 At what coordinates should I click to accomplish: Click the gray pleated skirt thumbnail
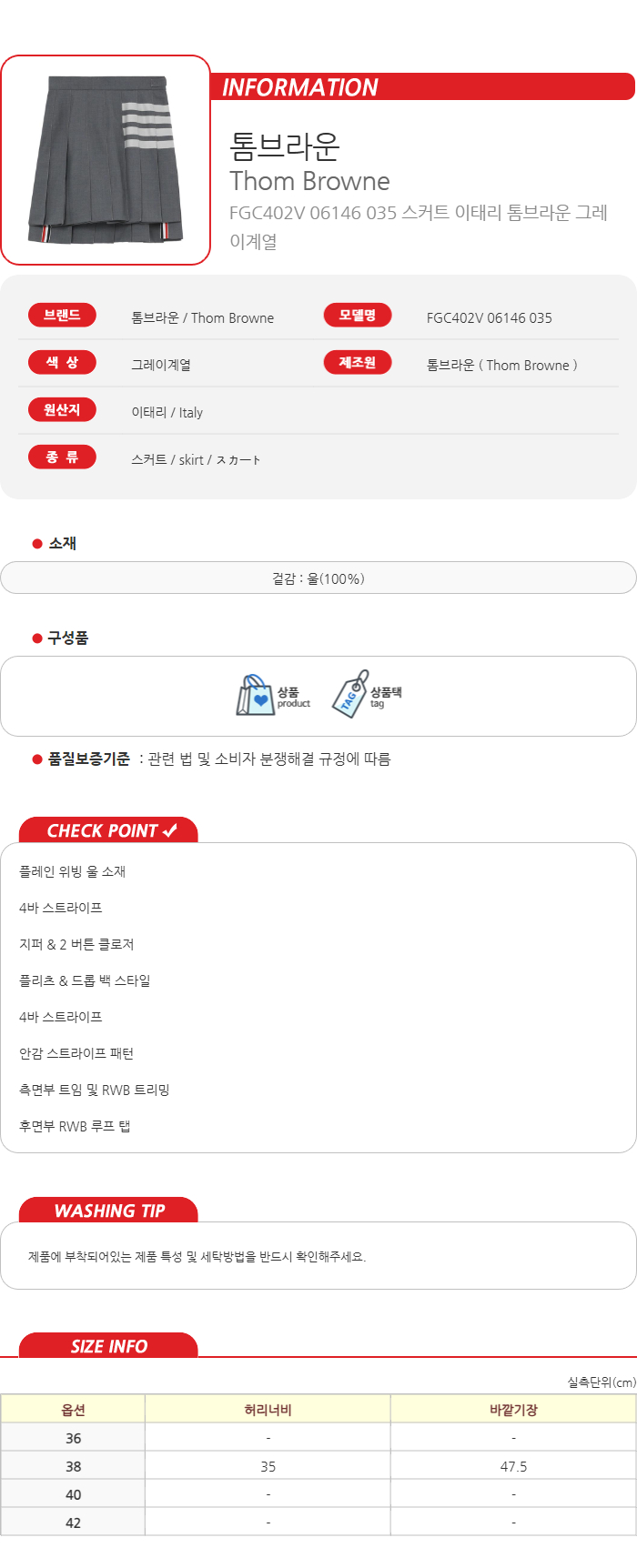pos(106,160)
